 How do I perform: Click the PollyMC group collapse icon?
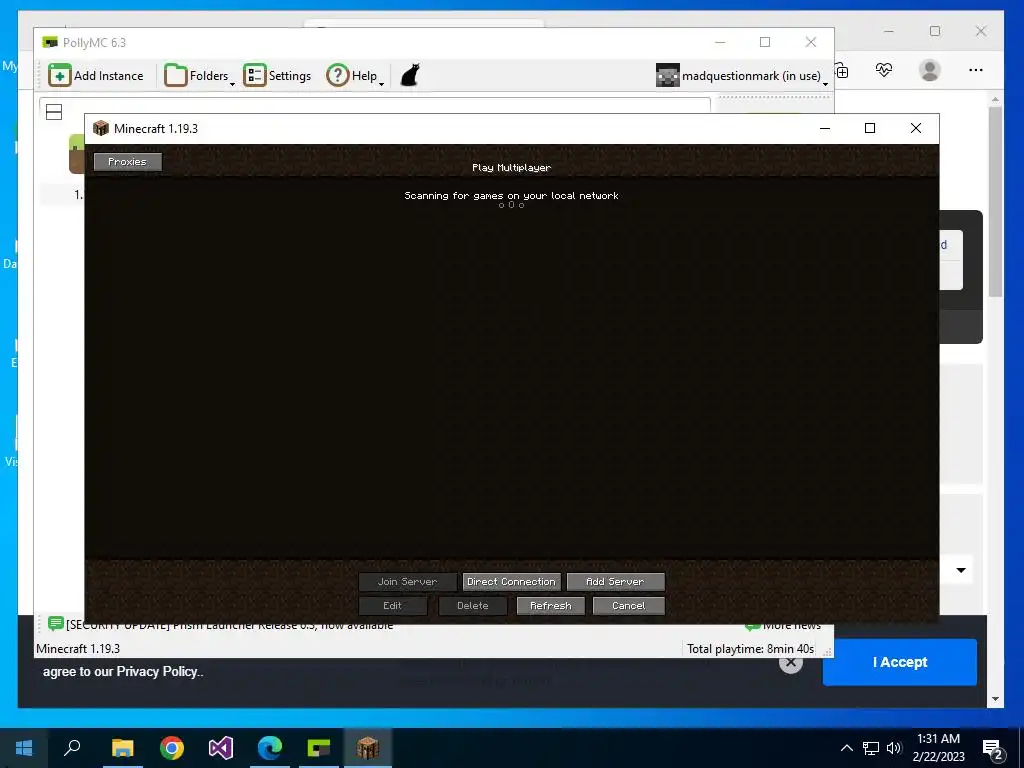54,112
